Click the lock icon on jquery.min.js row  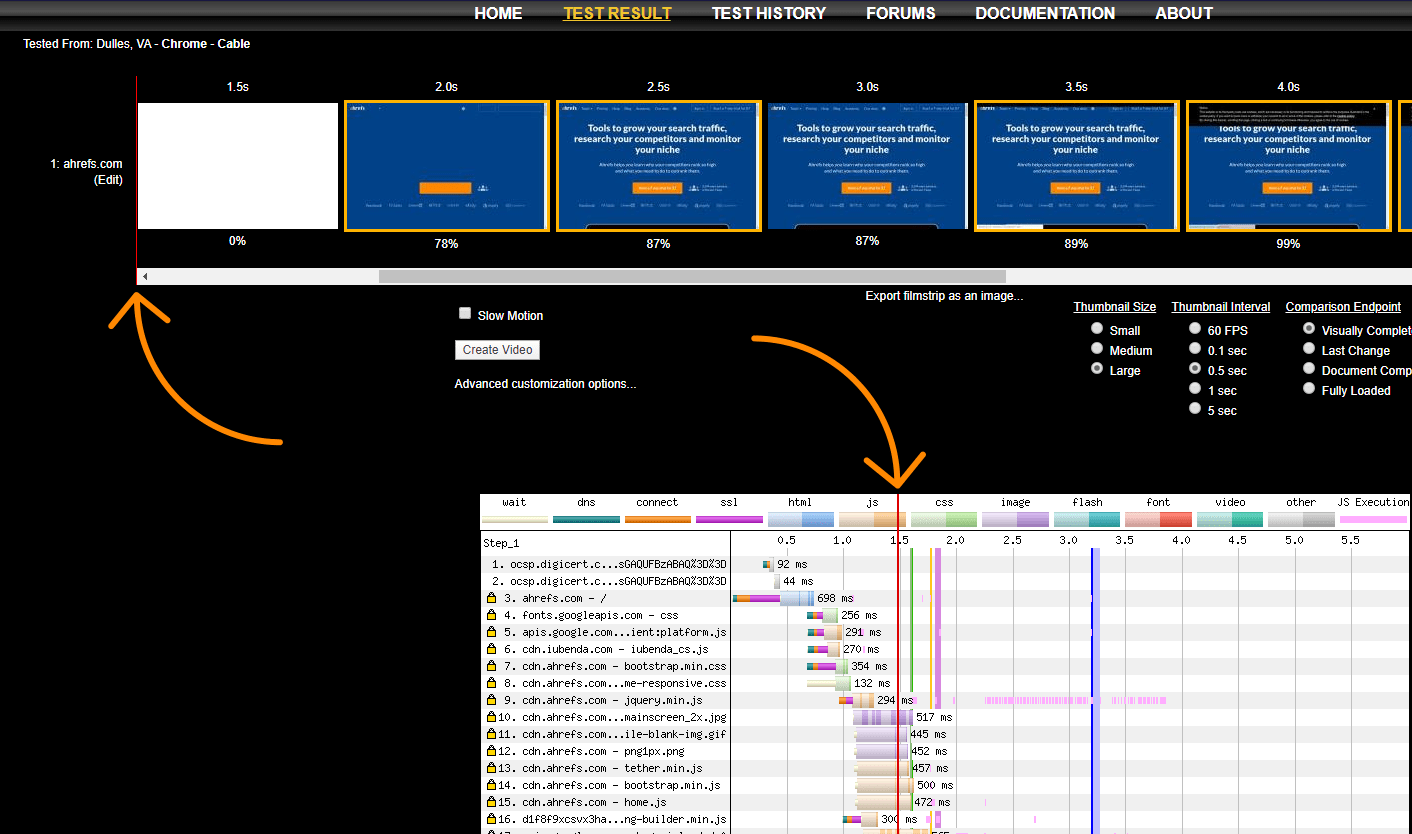tap(491, 700)
